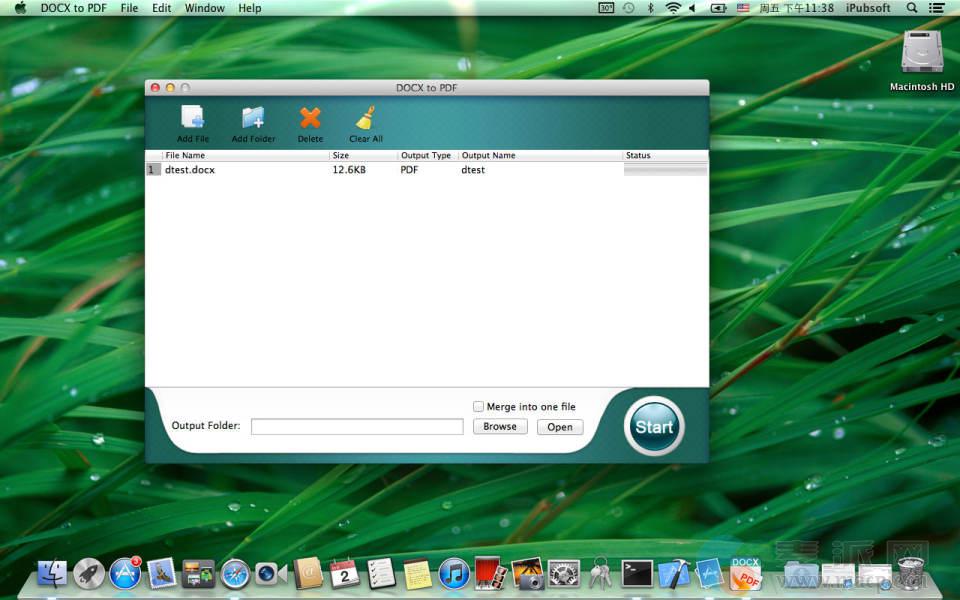Screen dimensions: 960x600
Task: Open the US flag input source menu
Action: point(743,8)
